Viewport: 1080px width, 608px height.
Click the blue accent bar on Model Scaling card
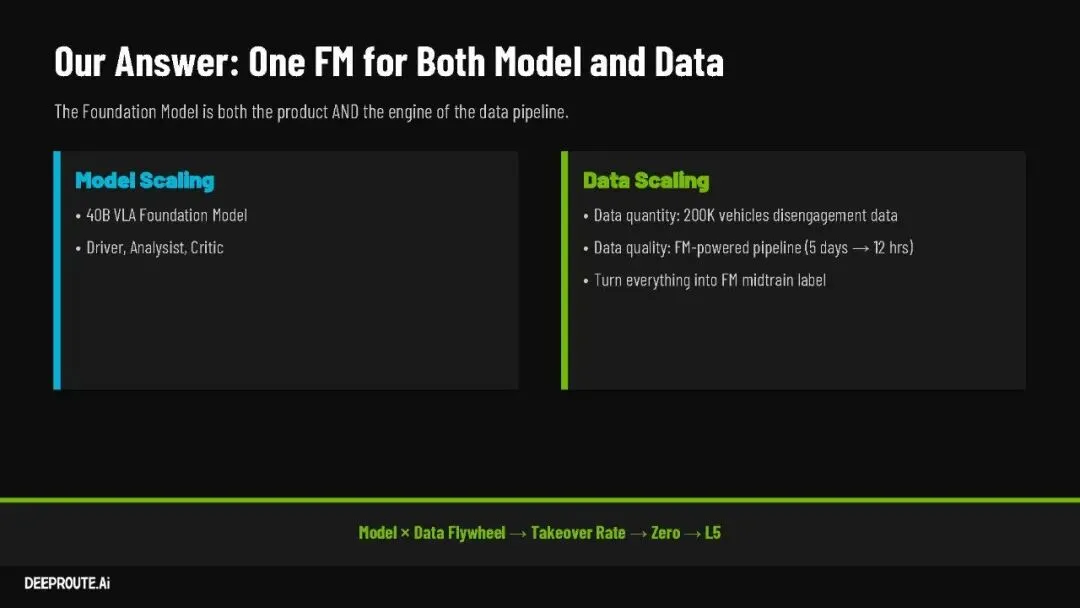click(57, 270)
